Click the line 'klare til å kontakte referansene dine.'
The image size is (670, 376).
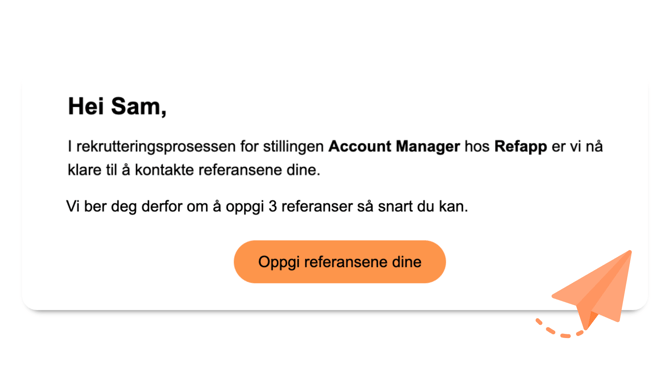(x=194, y=170)
